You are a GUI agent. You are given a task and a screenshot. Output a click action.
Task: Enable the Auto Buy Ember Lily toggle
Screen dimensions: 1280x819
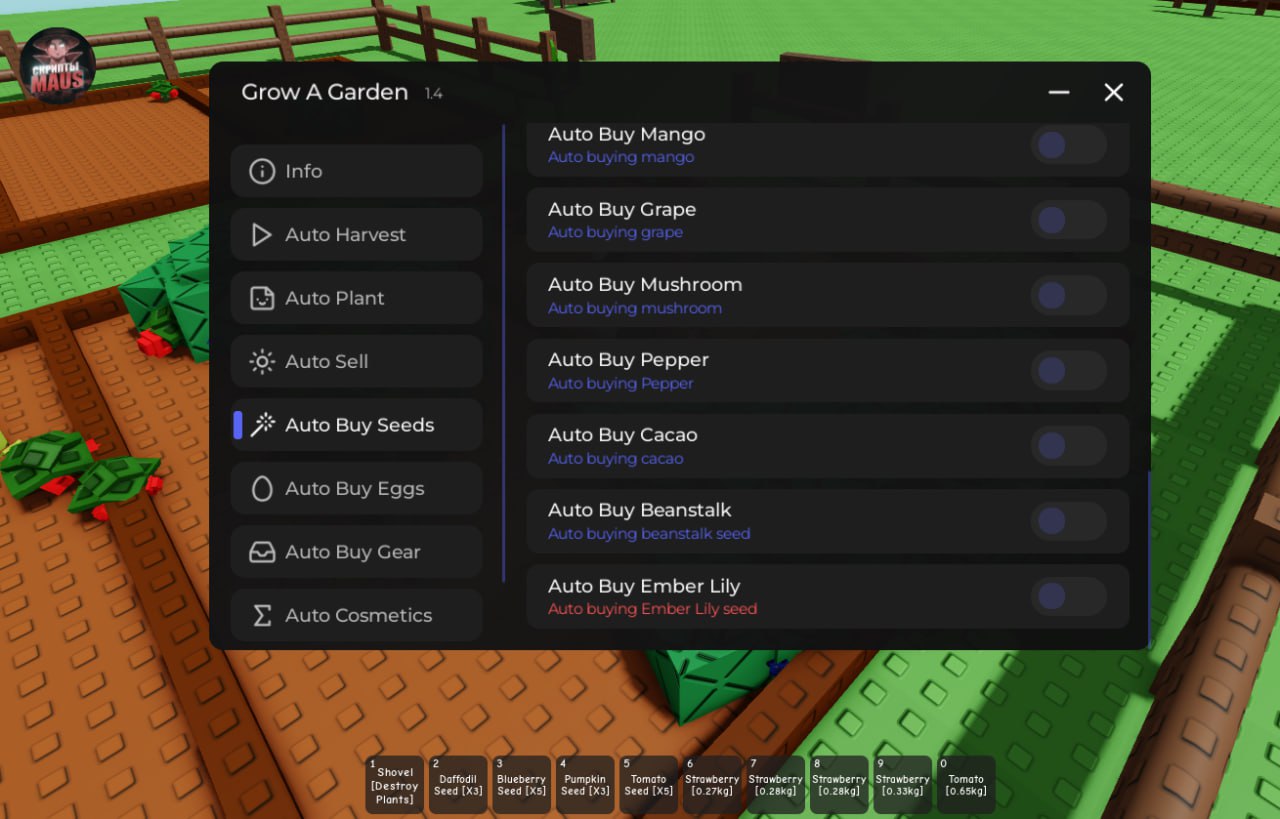[1069, 597]
